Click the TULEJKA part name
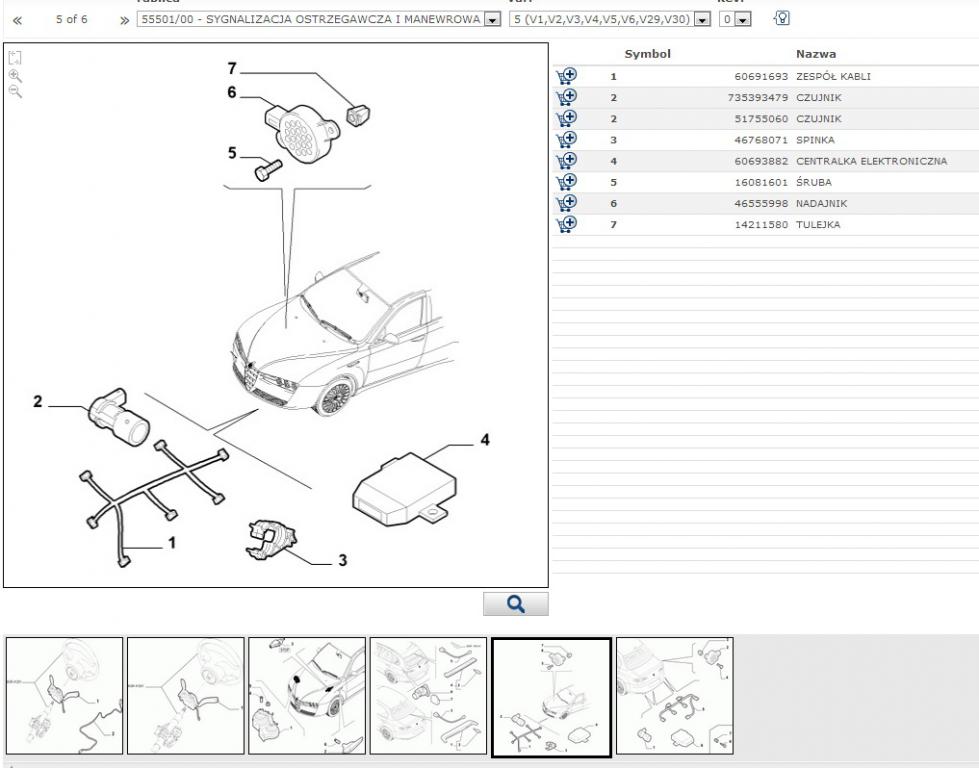979x768 pixels. pos(818,225)
